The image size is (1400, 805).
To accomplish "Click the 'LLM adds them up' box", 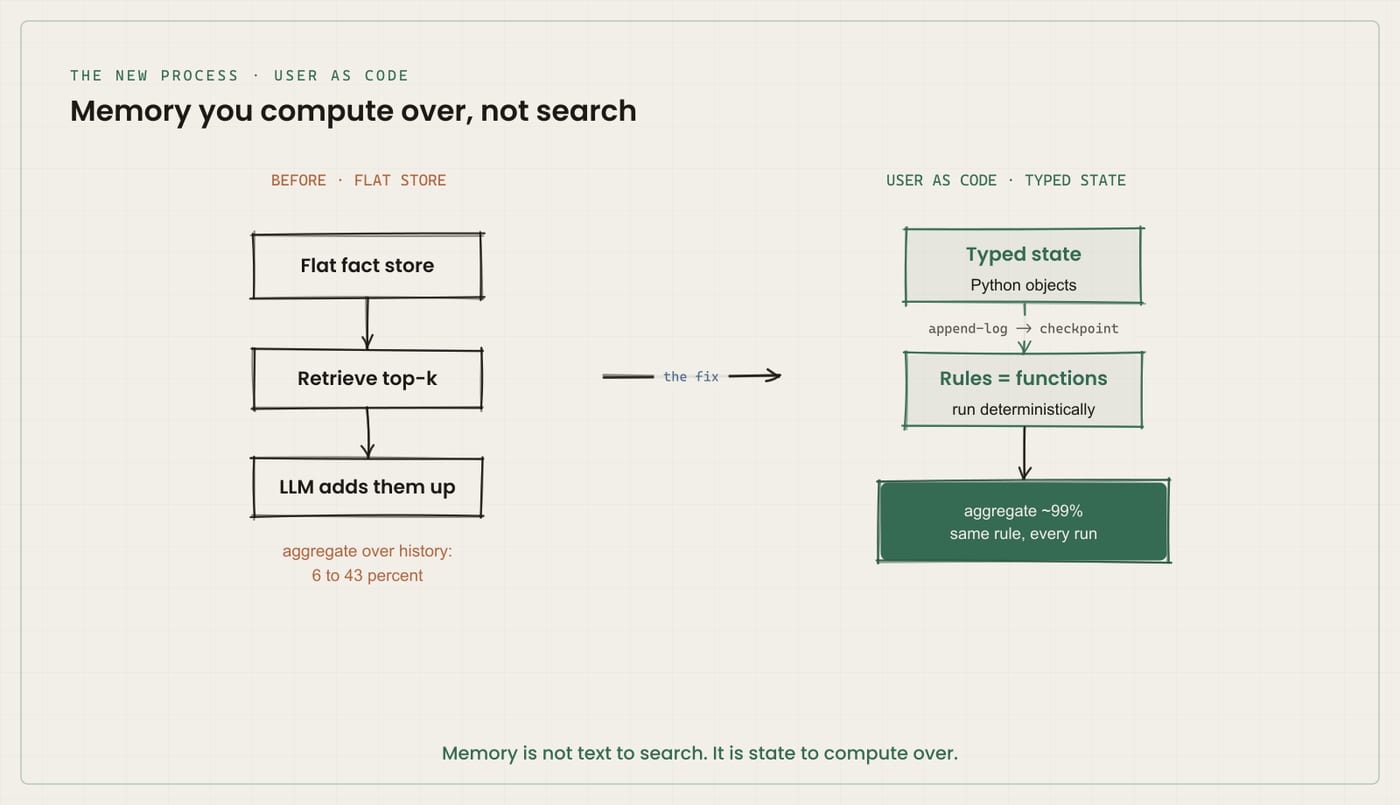I will [367, 487].
